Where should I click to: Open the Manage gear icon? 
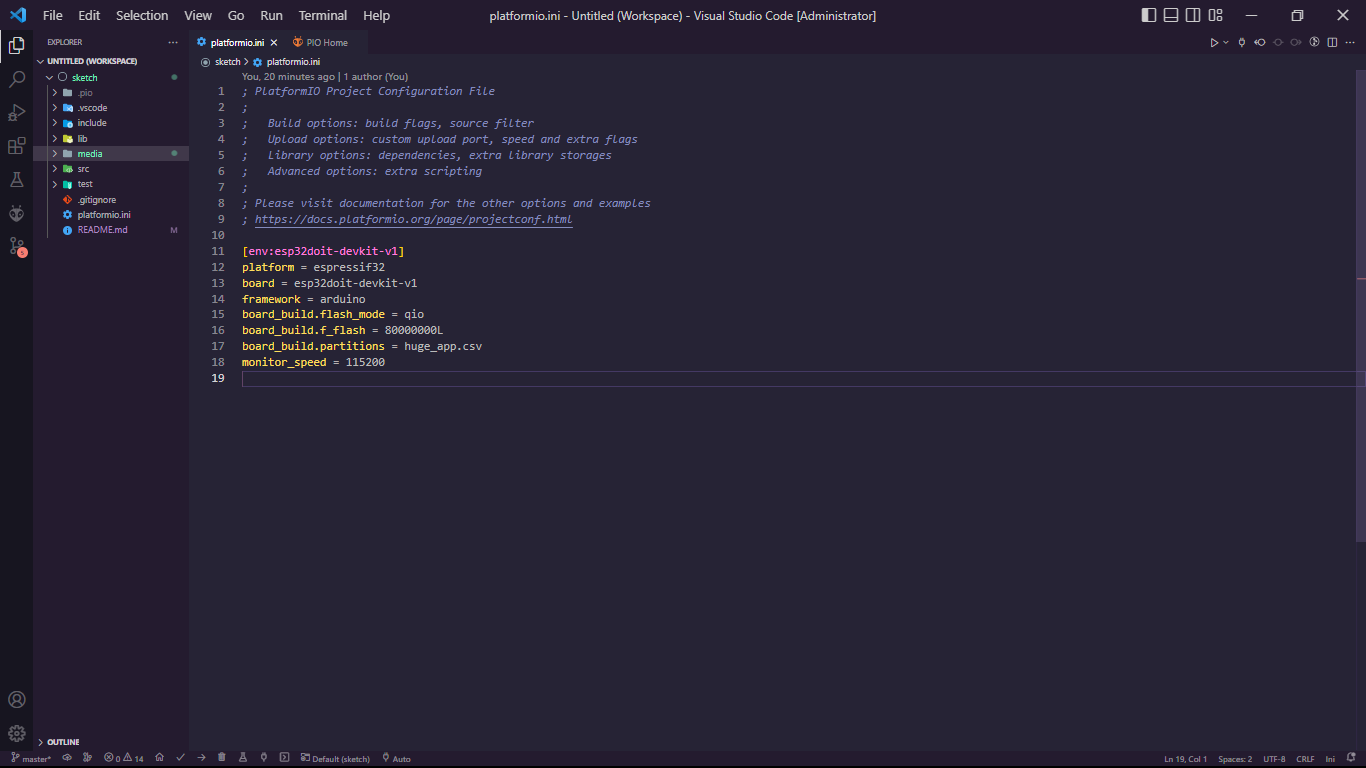[16, 733]
